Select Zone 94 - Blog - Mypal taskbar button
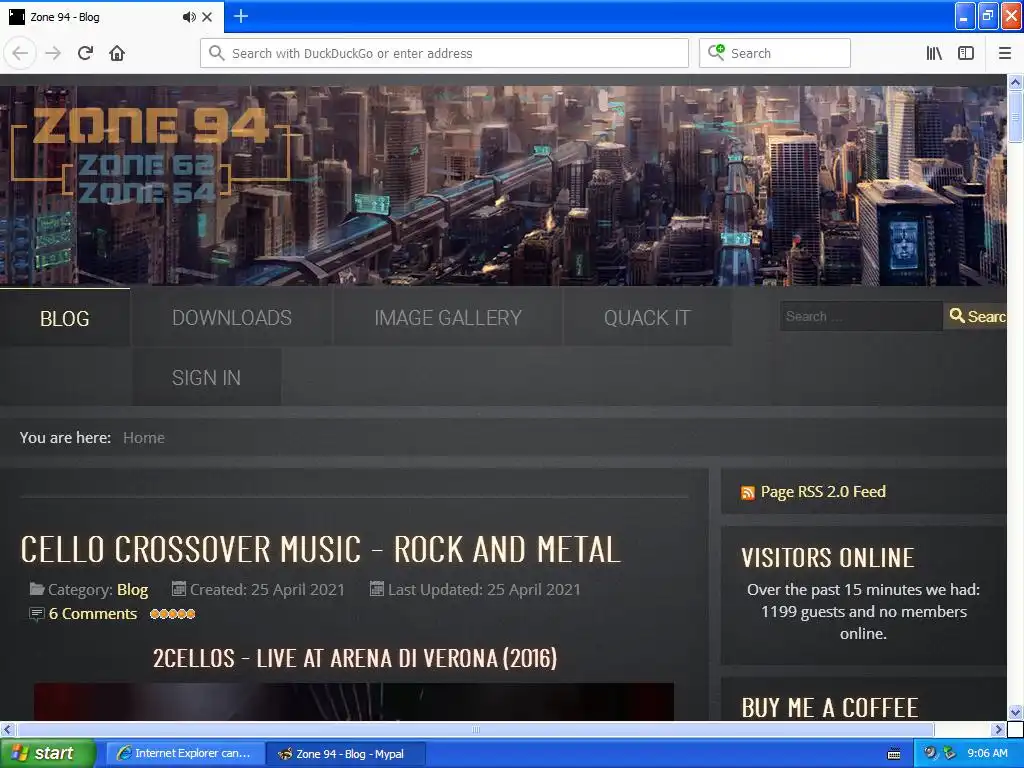Viewport: 1024px width, 768px height. 346,753
